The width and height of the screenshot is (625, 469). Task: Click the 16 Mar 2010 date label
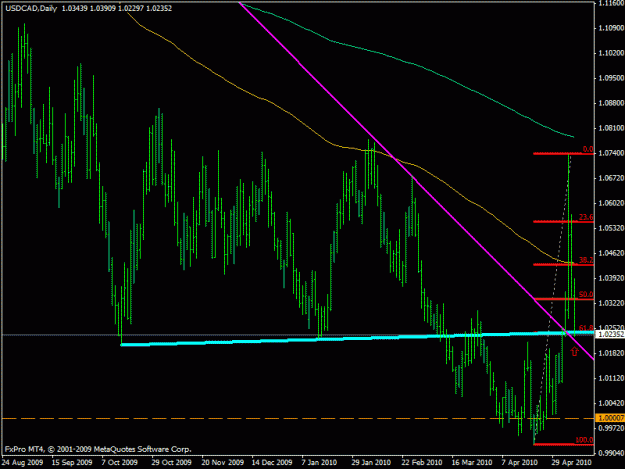click(472, 463)
